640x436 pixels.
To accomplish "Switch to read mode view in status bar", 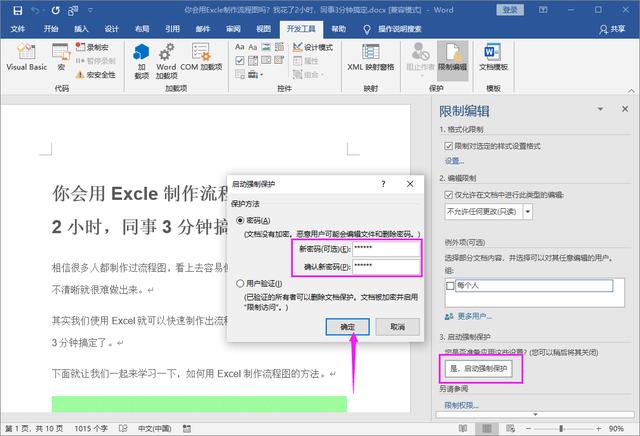I will tap(463, 428).
